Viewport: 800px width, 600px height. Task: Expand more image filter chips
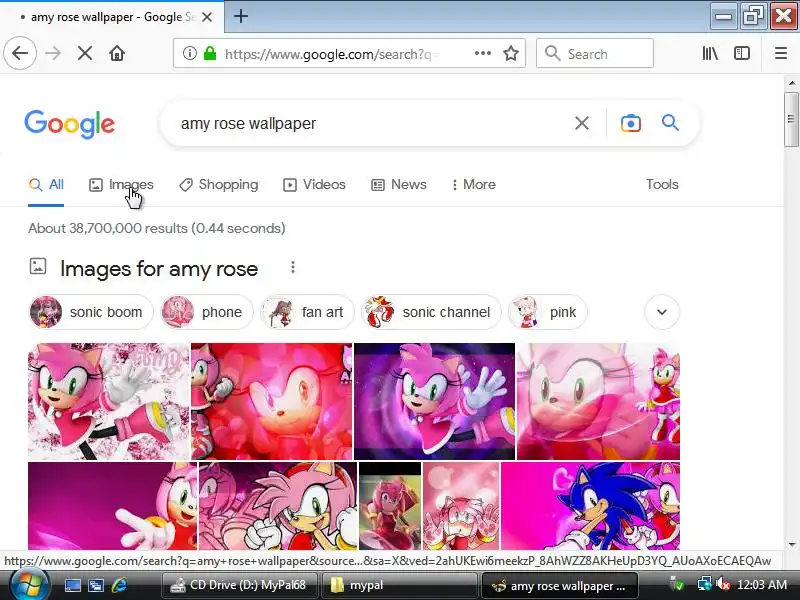[662, 312]
